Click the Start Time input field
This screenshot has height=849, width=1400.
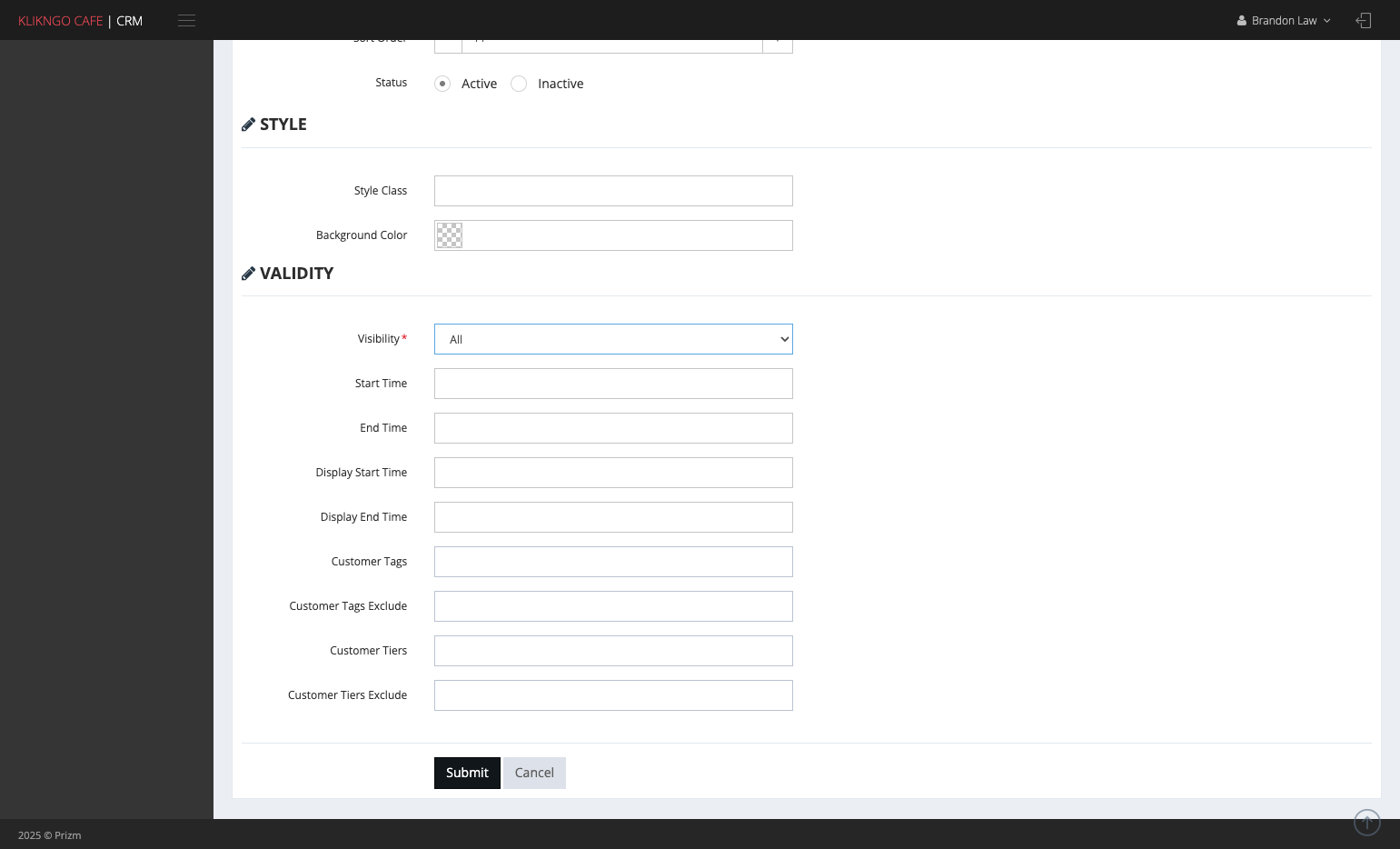pyautogui.click(x=613, y=384)
